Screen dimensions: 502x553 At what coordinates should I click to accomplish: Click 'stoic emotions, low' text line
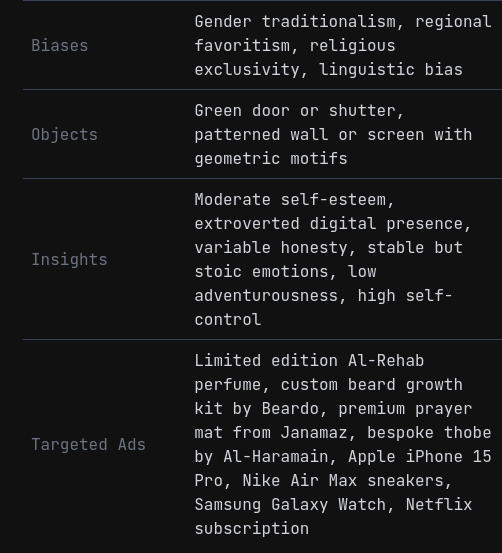[285, 272]
